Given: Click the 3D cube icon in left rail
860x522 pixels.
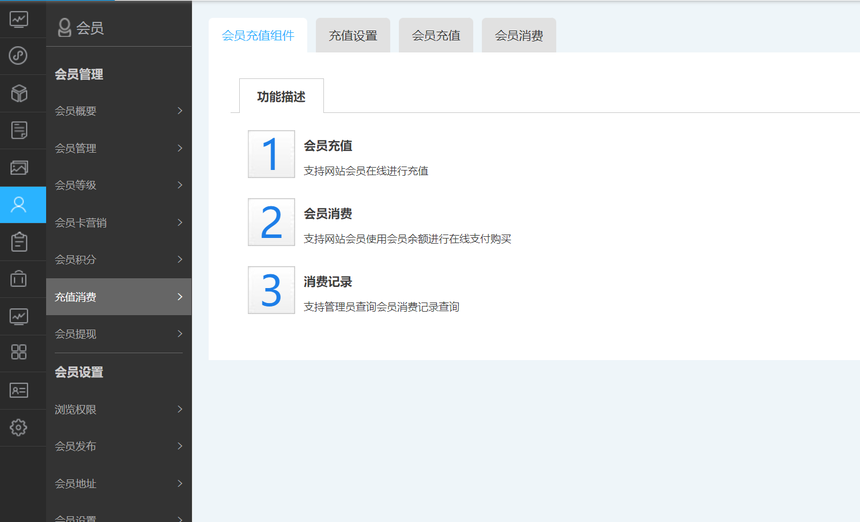Looking at the screenshot, I should click(19, 93).
